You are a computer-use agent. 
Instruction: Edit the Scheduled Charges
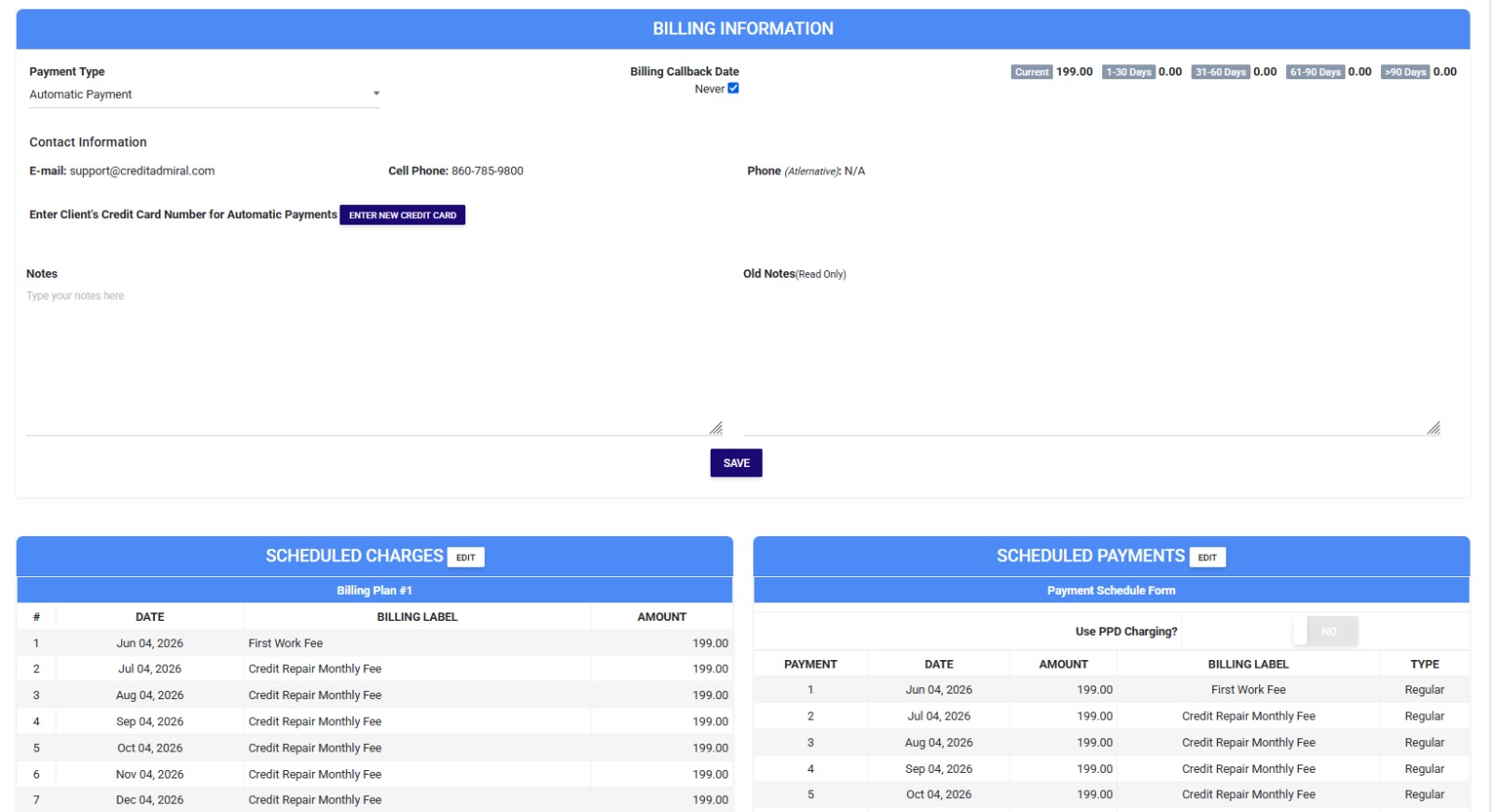click(465, 557)
